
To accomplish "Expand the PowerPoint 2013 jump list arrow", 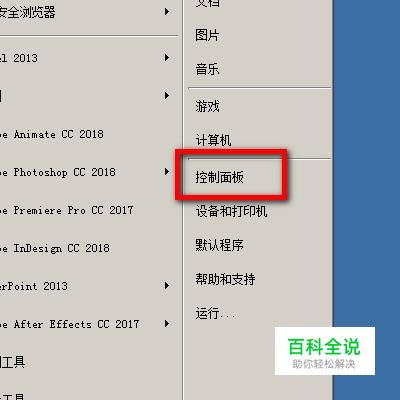I will click(167, 286).
